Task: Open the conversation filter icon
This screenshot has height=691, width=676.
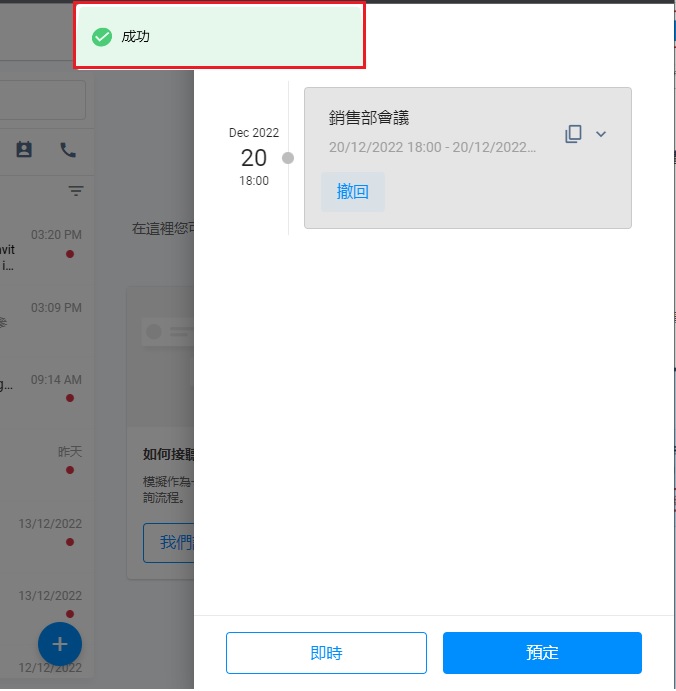Action: (x=76, y=190)
